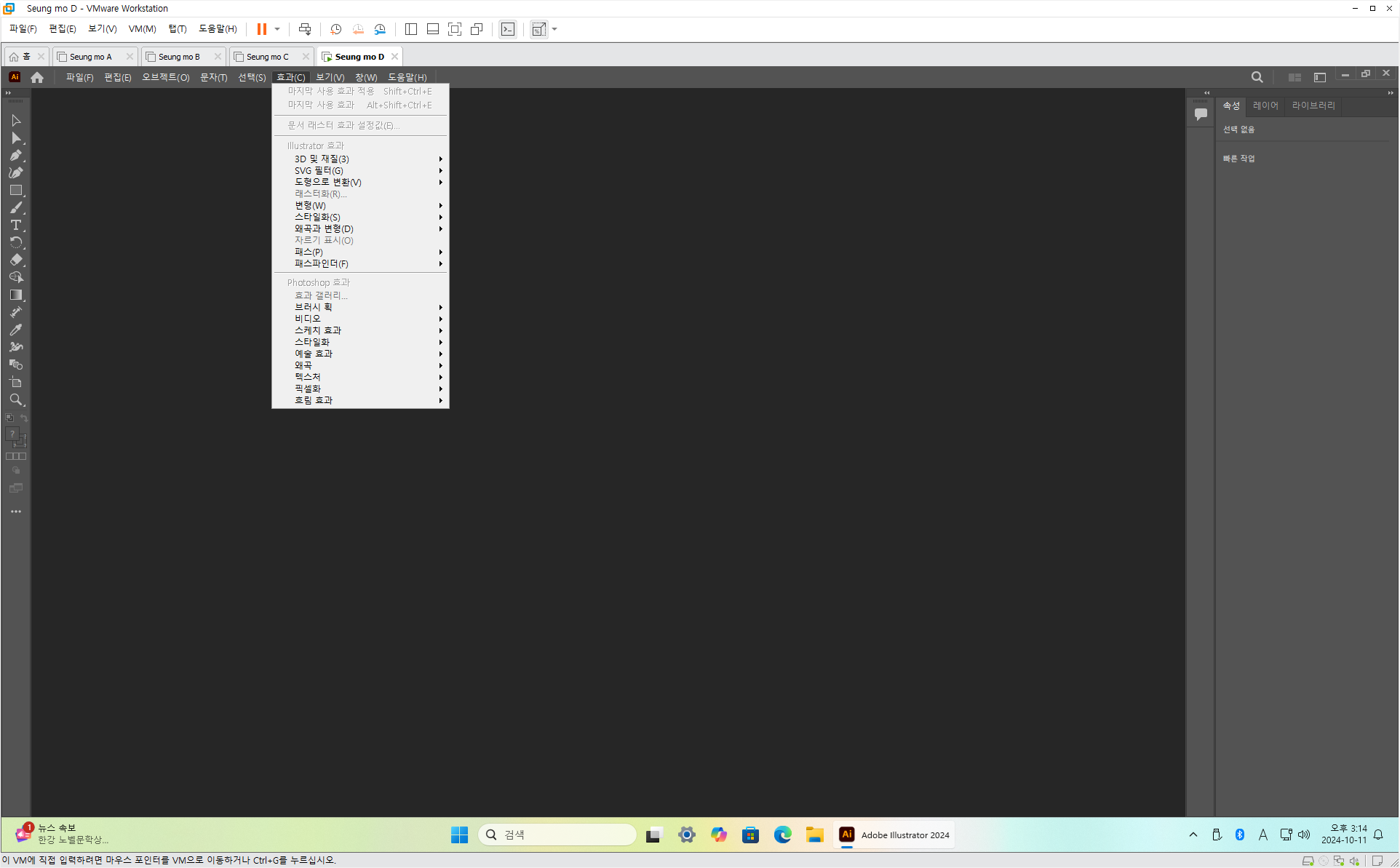Collapse the right panel dock arrows
Viewport: 1400px width, 868px height.
(1390, 92)
